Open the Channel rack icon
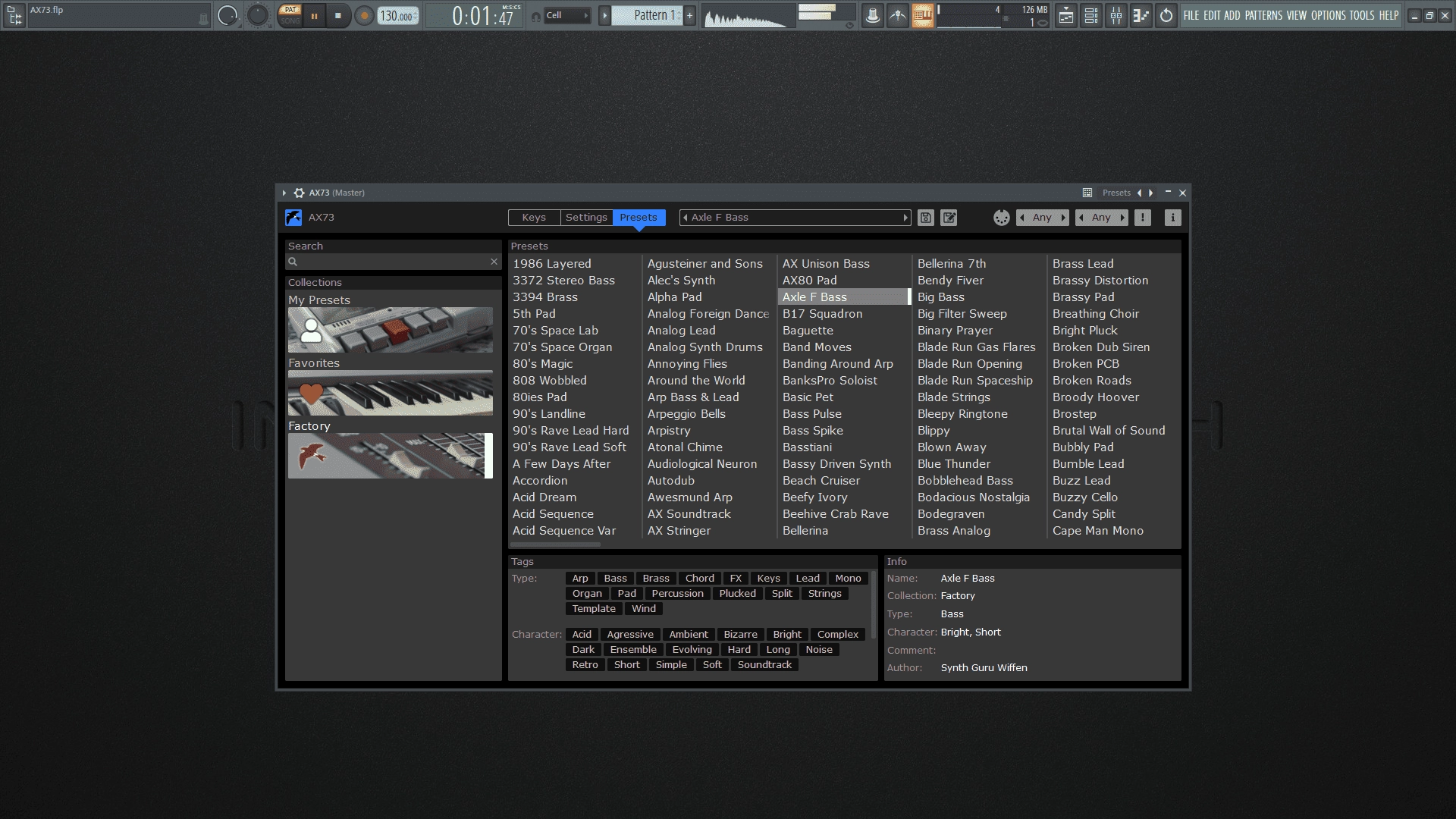1456x819 pixels. coord(1091,15)
